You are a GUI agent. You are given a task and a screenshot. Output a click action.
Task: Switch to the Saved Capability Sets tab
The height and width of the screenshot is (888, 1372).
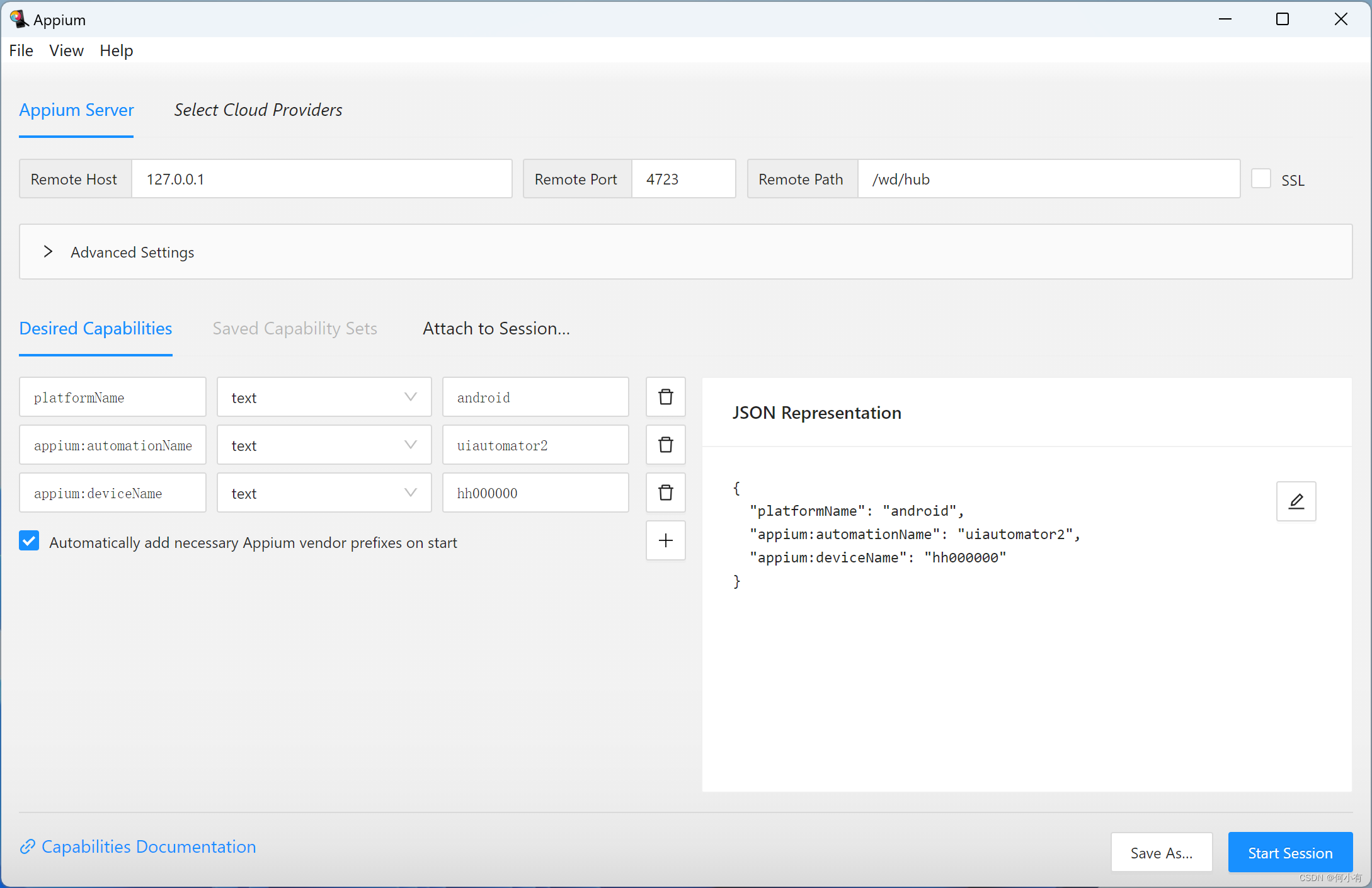(296, 328)
